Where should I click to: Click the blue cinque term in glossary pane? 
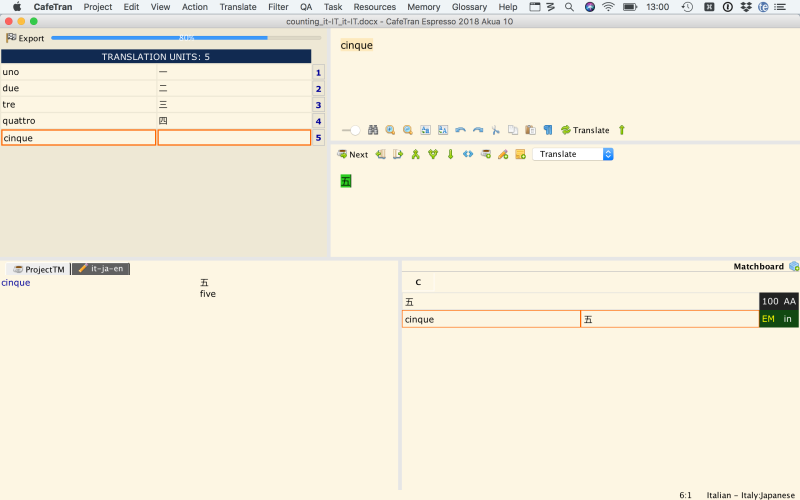pyautogui.click(x=16, y=283)
